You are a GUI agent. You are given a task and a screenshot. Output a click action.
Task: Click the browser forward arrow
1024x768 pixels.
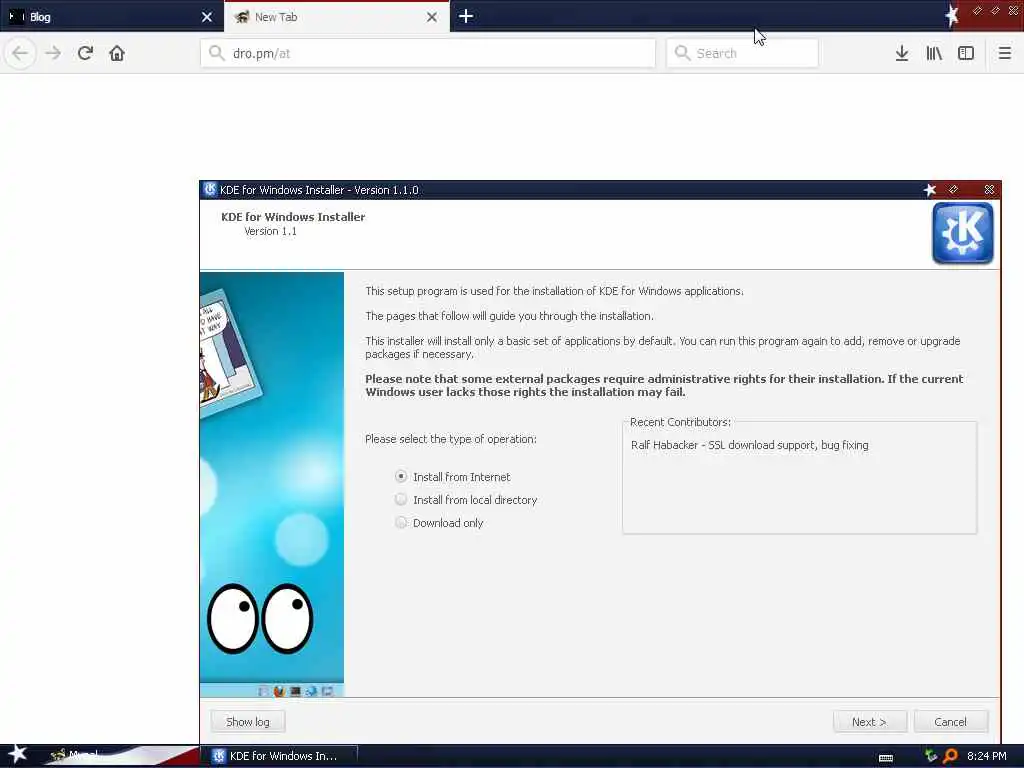pyautogui.click(x=53, y=53)
